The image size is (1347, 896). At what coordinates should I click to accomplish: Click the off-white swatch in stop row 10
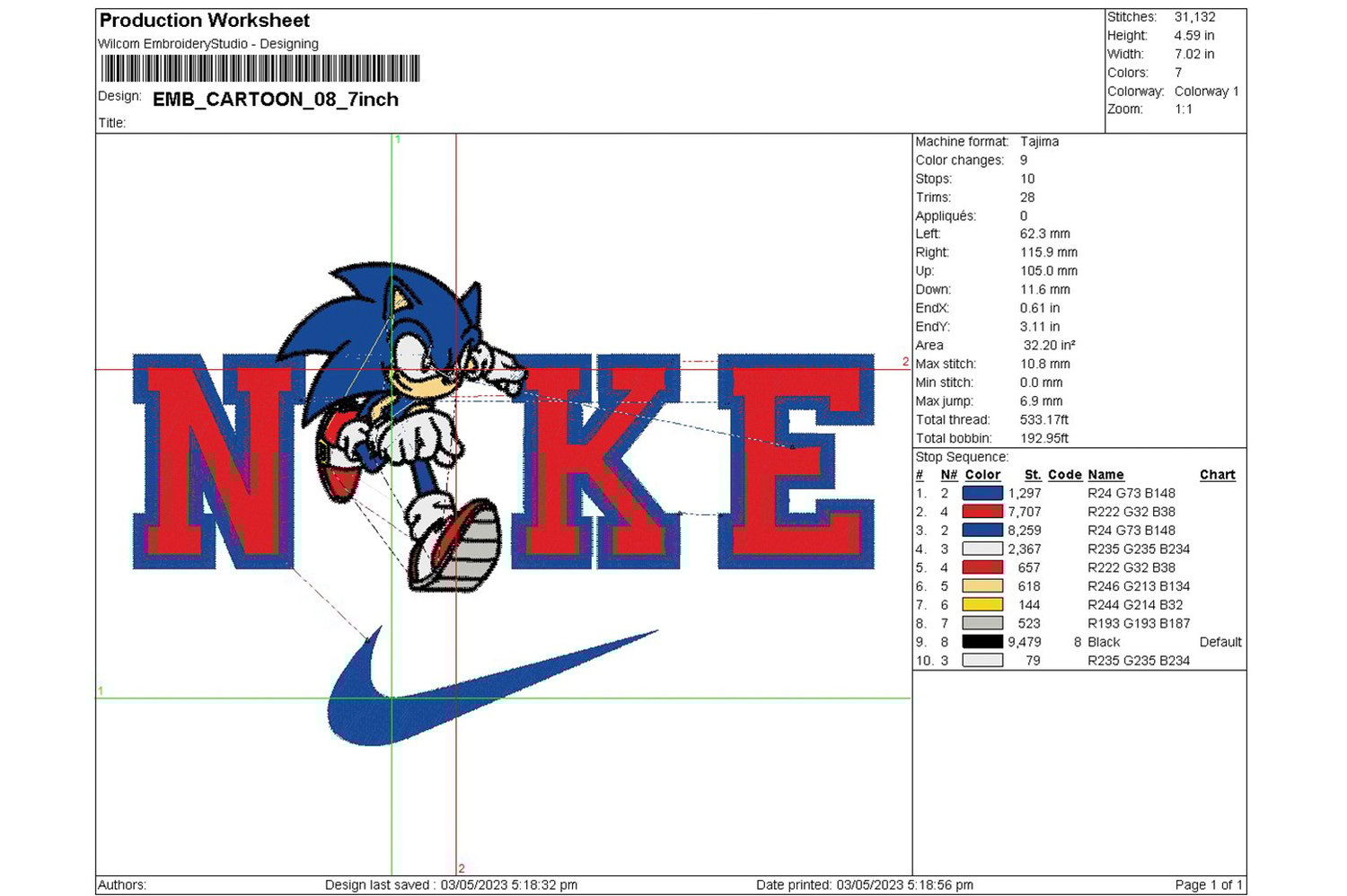[982, 661]
